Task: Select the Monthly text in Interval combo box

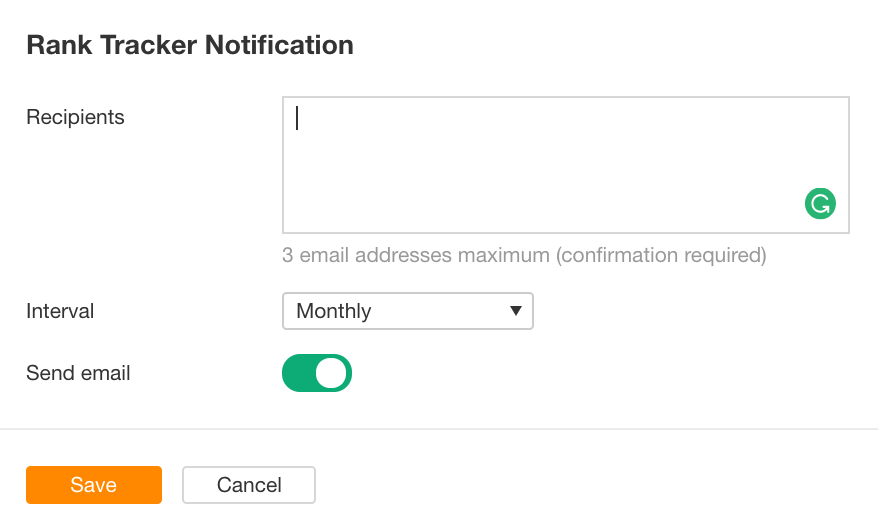Action: [334, 311]
